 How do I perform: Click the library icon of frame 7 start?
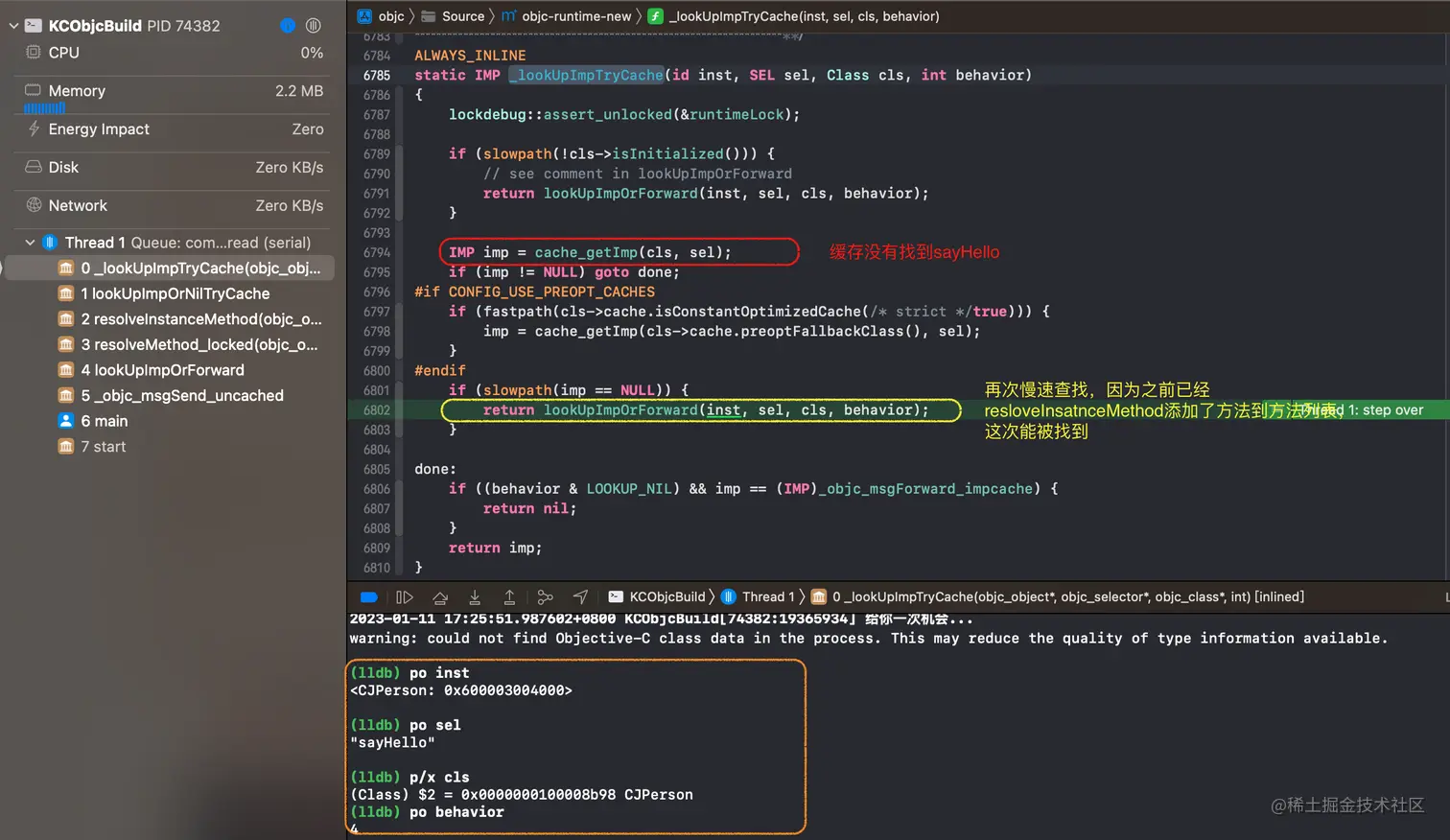(66, 446)
